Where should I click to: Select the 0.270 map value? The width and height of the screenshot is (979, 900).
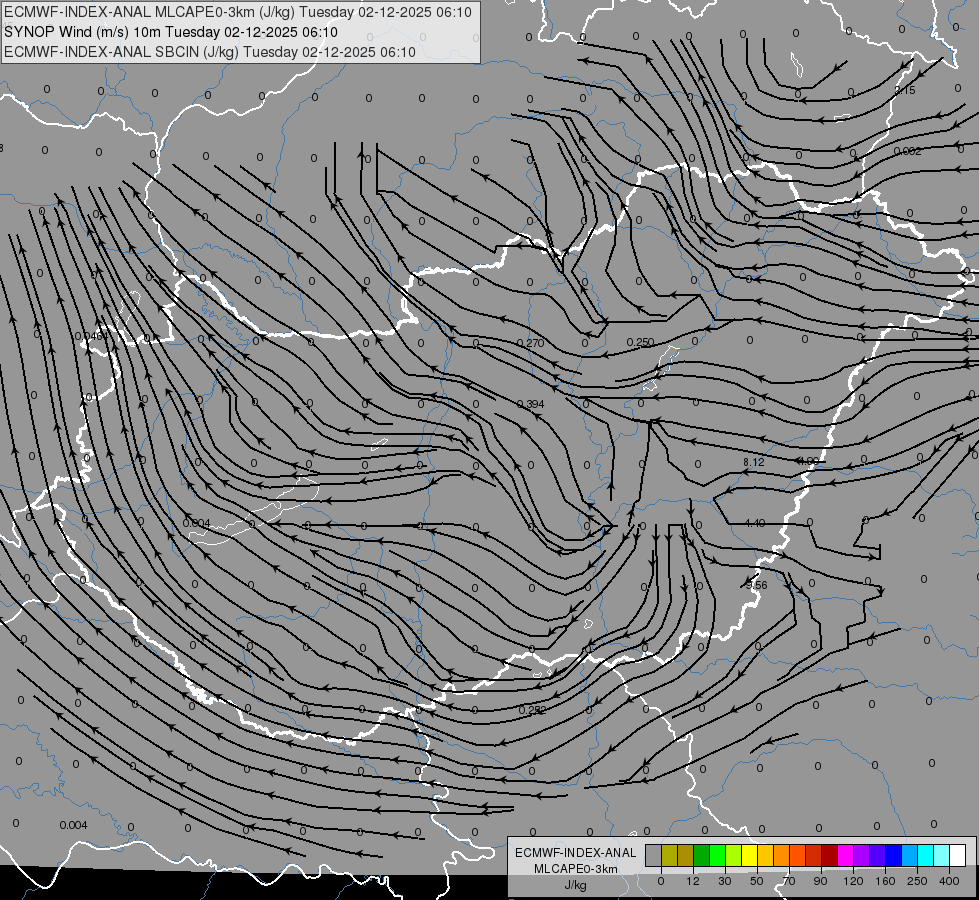(x=531, y=343)
